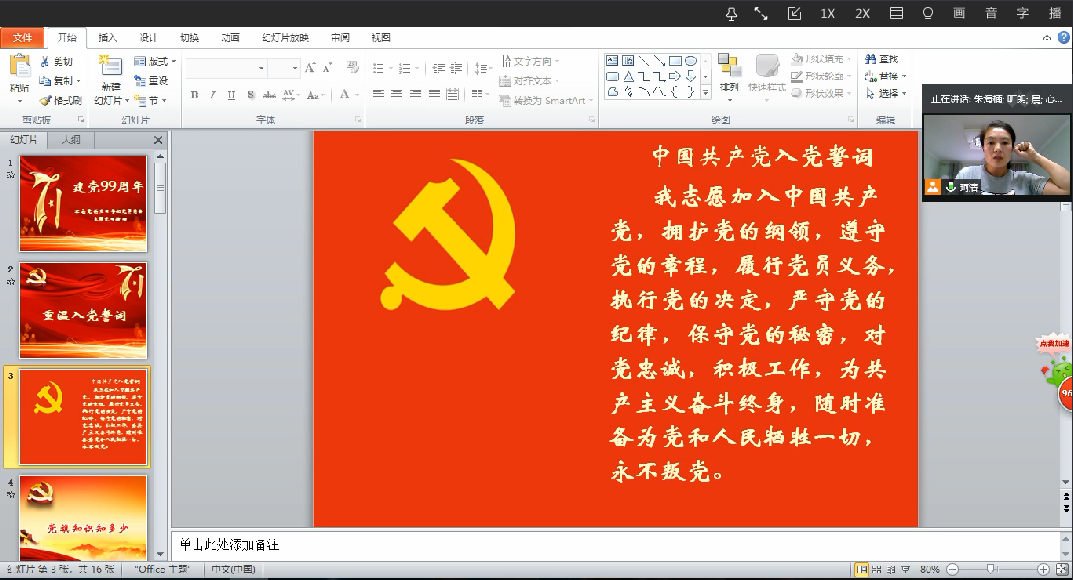
Task: Click the zoom slider in status bar
Action: pos(990,569)
